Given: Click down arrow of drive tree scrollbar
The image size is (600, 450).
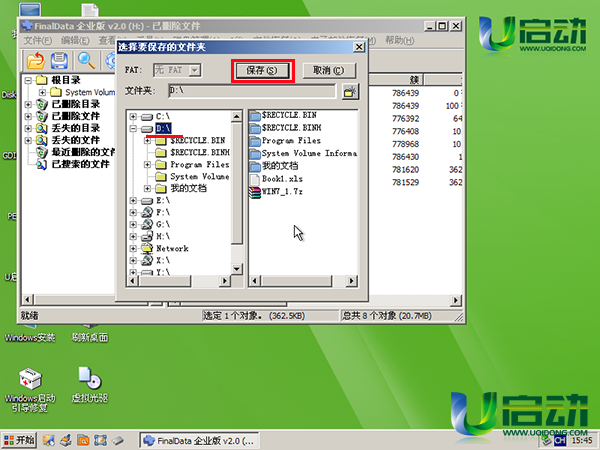Looking at the screenshot, I should (x=237, y=269).
